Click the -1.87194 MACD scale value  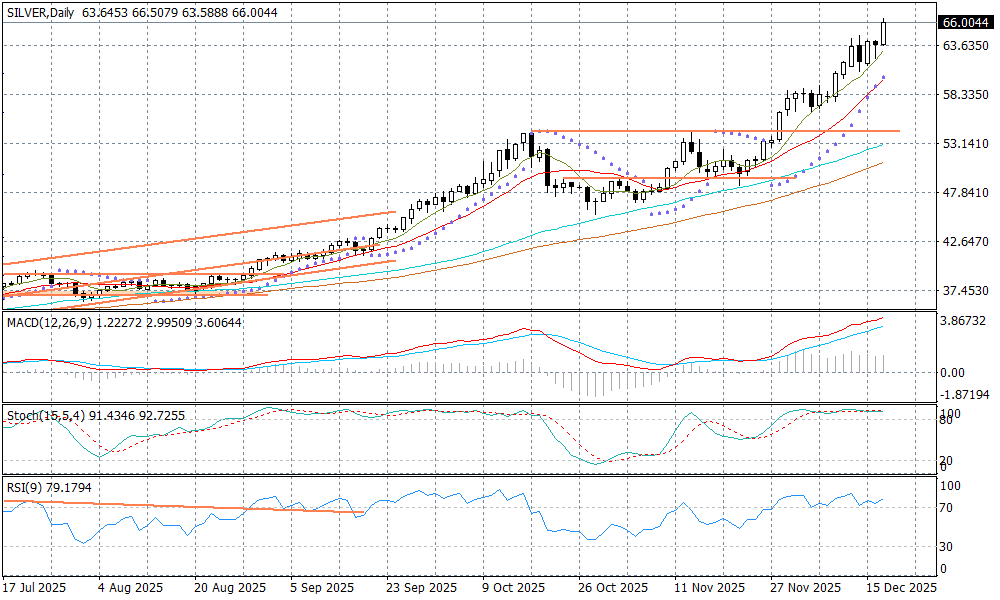(x=965, y=397)
